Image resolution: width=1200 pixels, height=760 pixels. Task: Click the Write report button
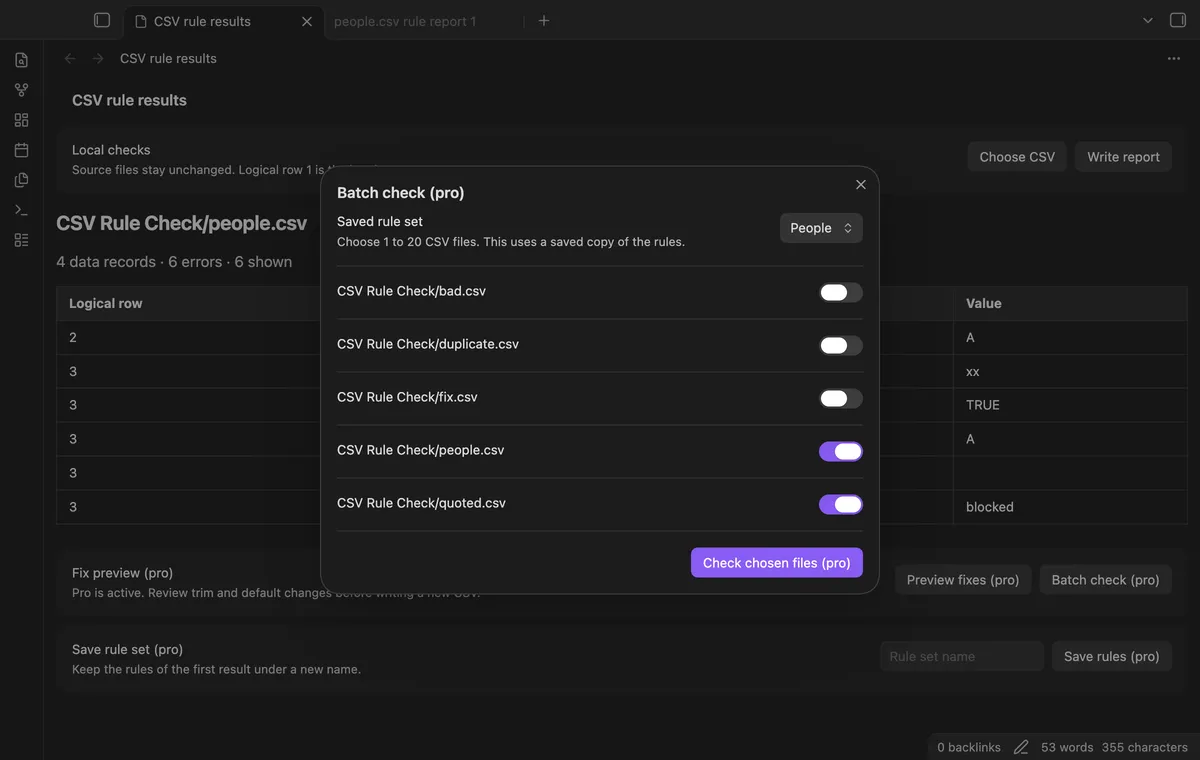[x=1123, y=157]
